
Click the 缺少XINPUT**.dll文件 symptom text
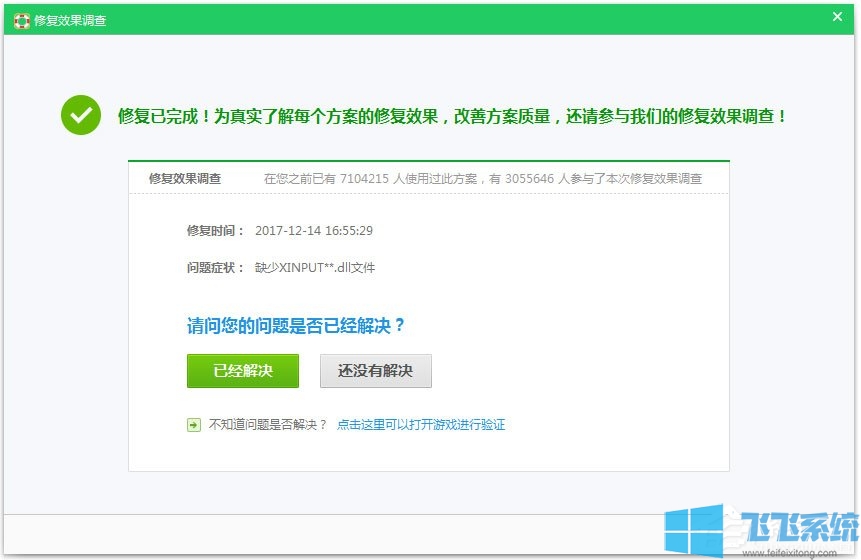(315, 268)
